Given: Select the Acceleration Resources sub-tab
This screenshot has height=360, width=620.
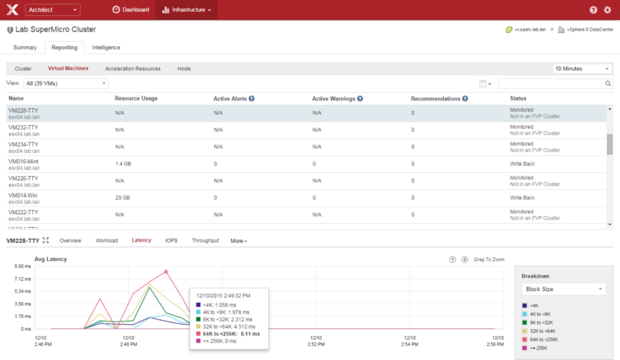Looking at the screenshot, I should point(133,68).
